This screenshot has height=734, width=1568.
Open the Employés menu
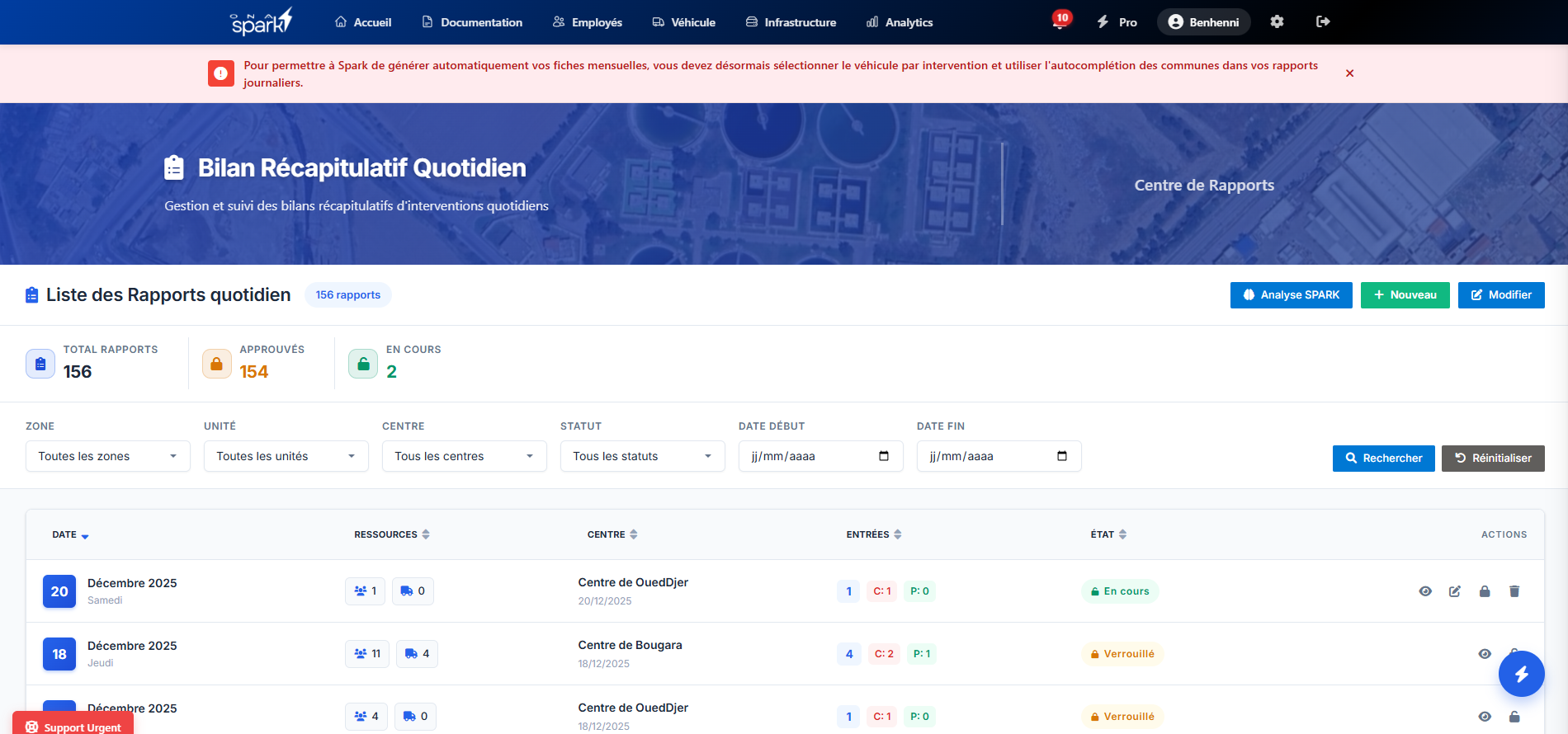coord(588,22)
